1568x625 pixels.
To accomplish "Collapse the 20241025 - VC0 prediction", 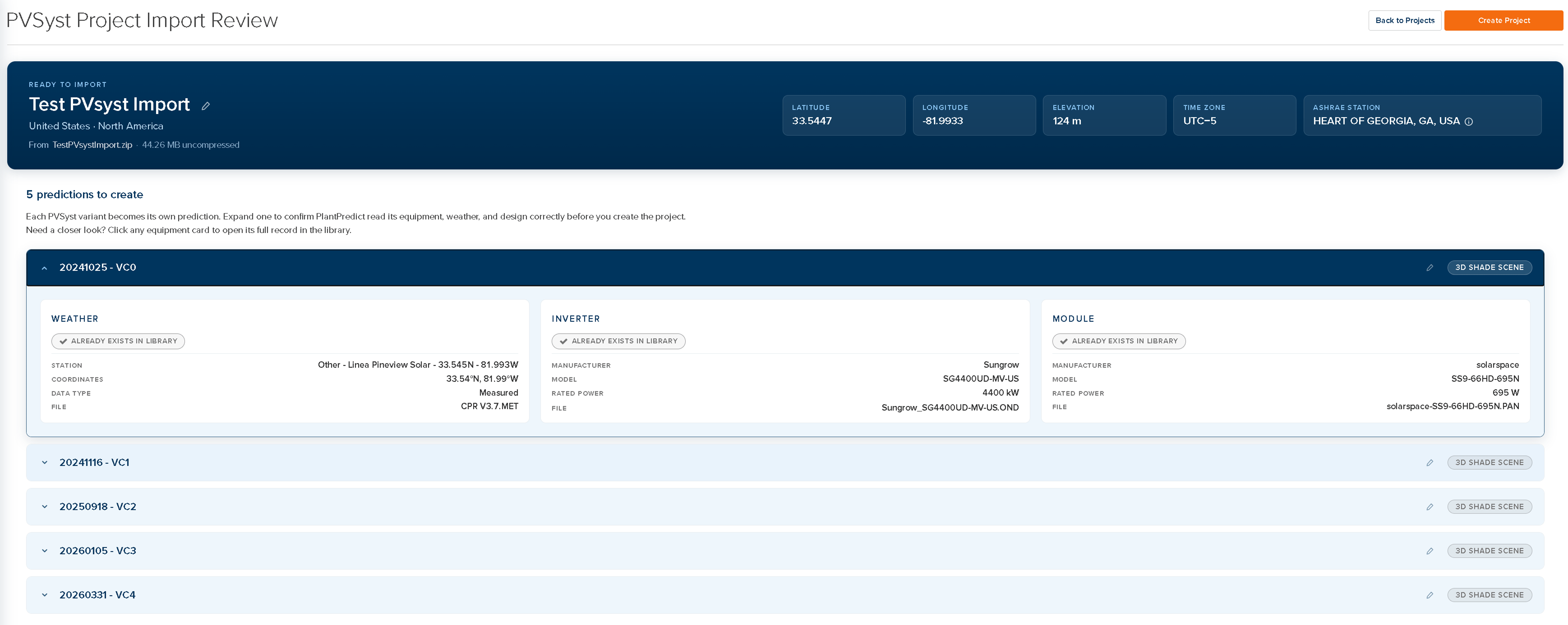I will point(45,268).
